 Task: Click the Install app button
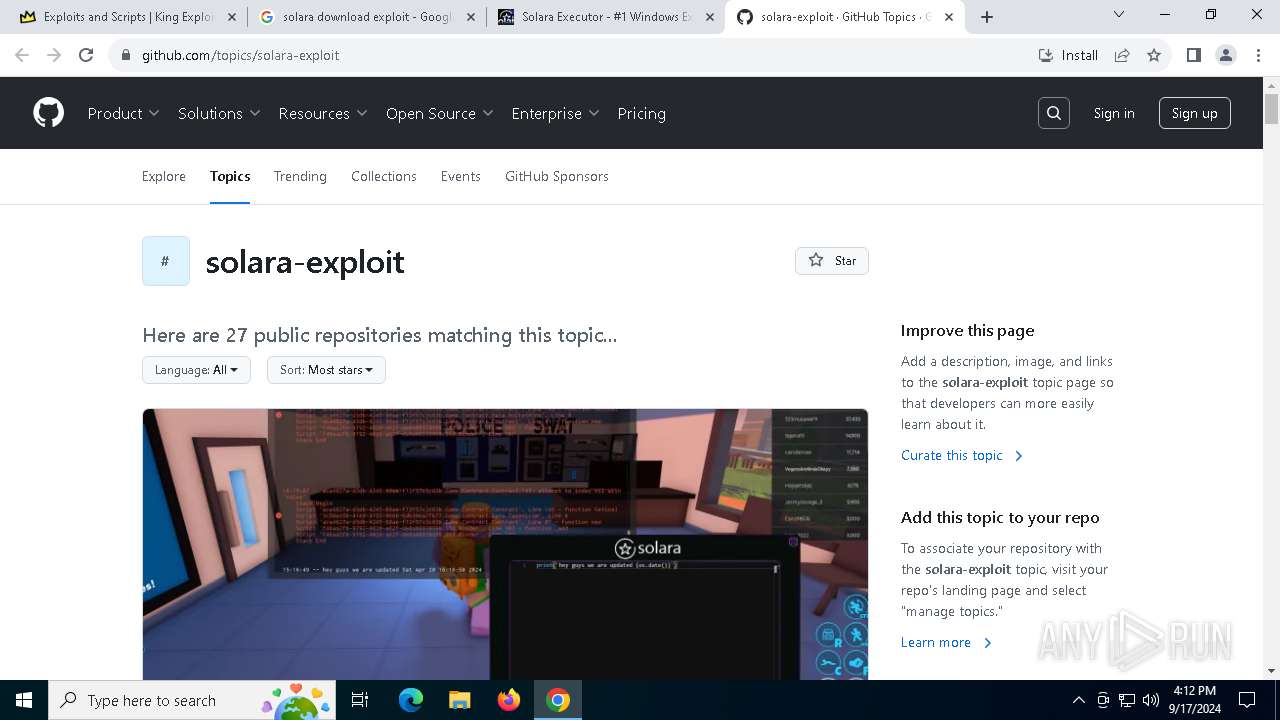tap(1068, 55)
